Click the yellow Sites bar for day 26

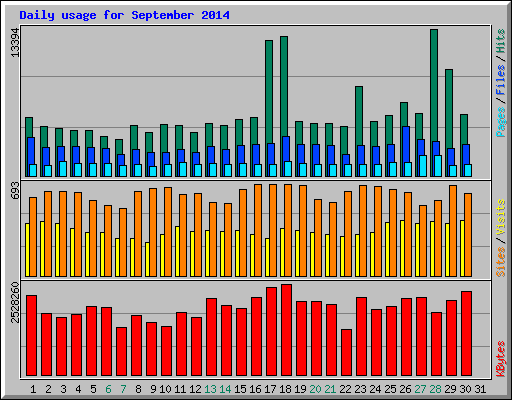402,248
